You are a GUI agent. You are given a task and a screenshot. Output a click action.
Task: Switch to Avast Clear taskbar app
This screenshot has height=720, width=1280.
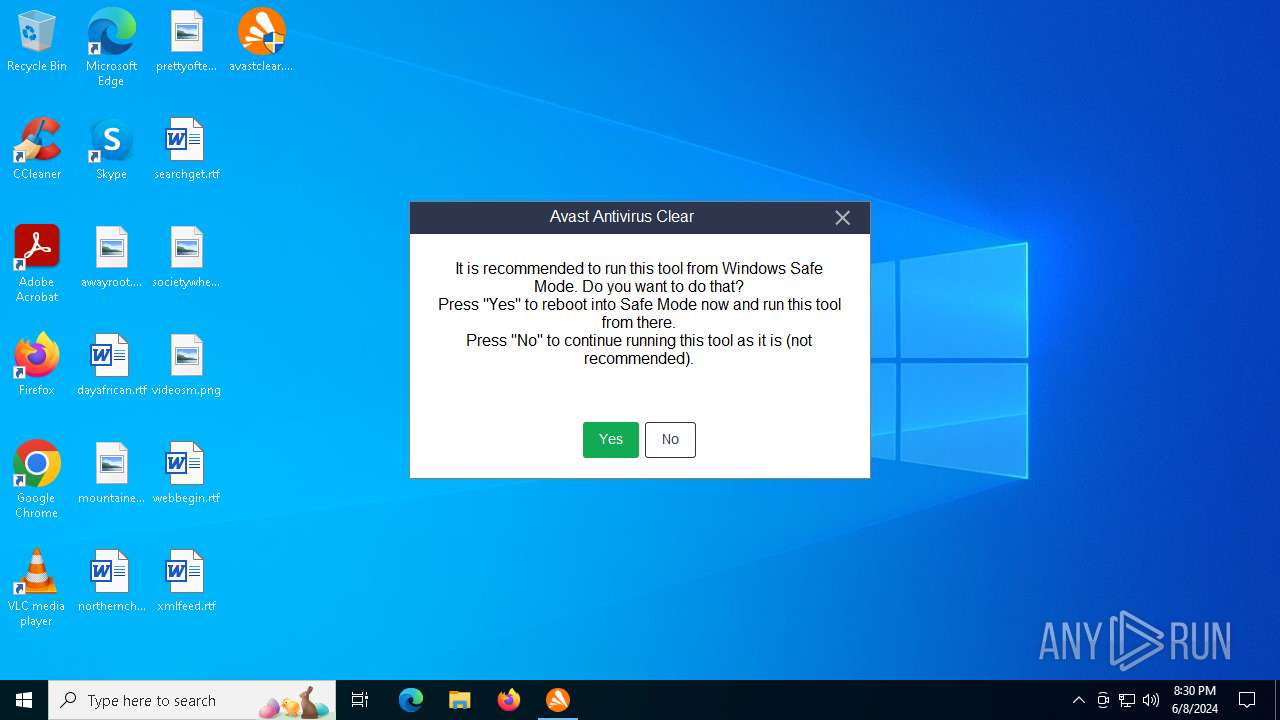[x=558, y=700]
